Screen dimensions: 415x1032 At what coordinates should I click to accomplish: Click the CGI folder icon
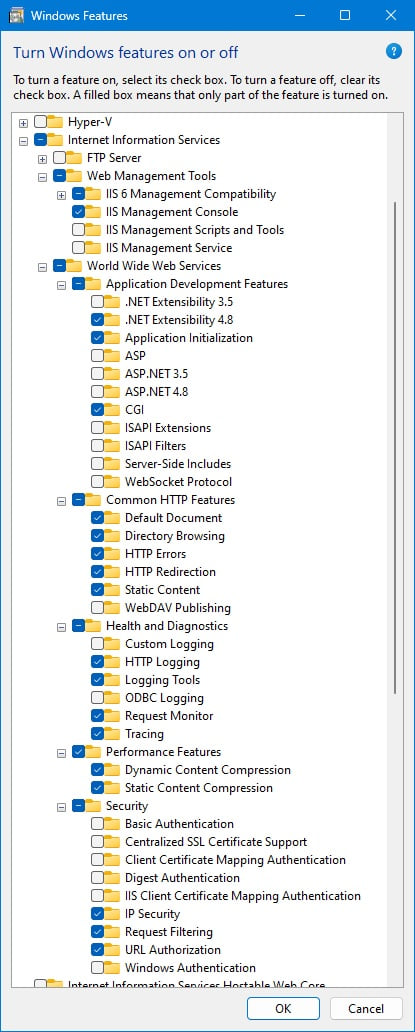point(112,410)
